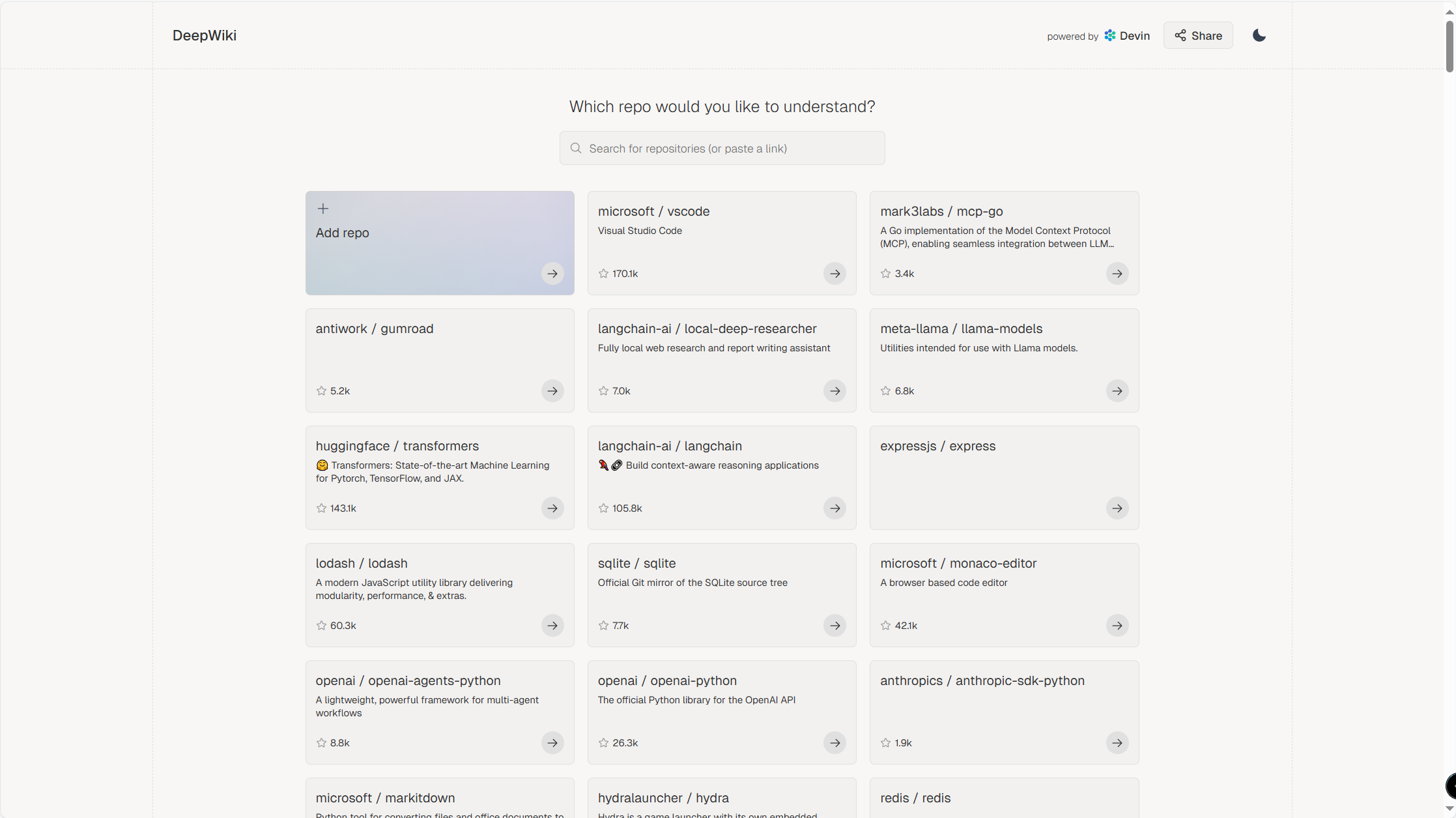Image resolution: width=1456 pixels, height=818 pixels.
Task: Open arrow on microsoft / monaco-editor card
Action: click(1117, 625)
